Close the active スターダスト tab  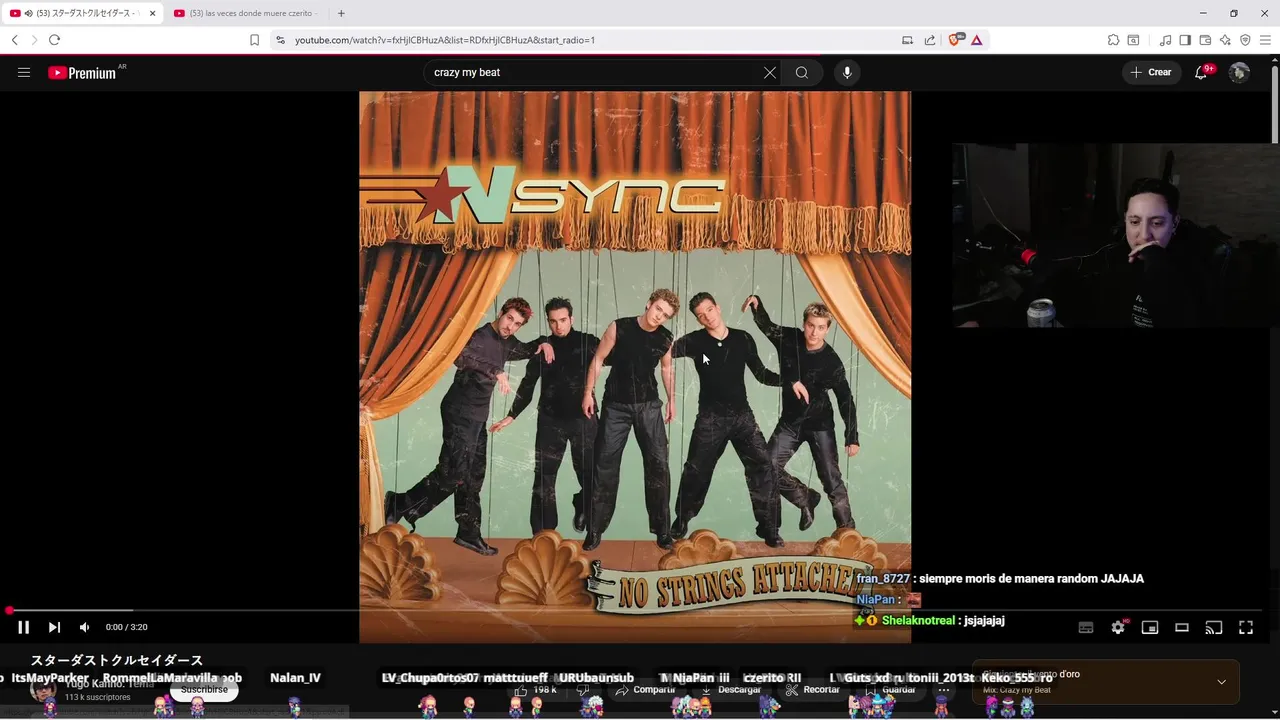click(153, 13)
